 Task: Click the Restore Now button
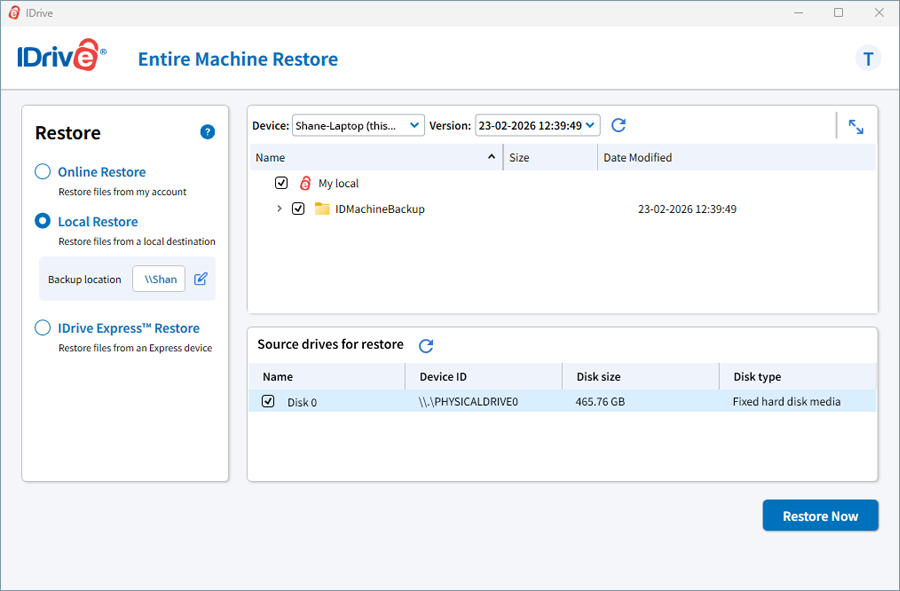coord(820,516)
